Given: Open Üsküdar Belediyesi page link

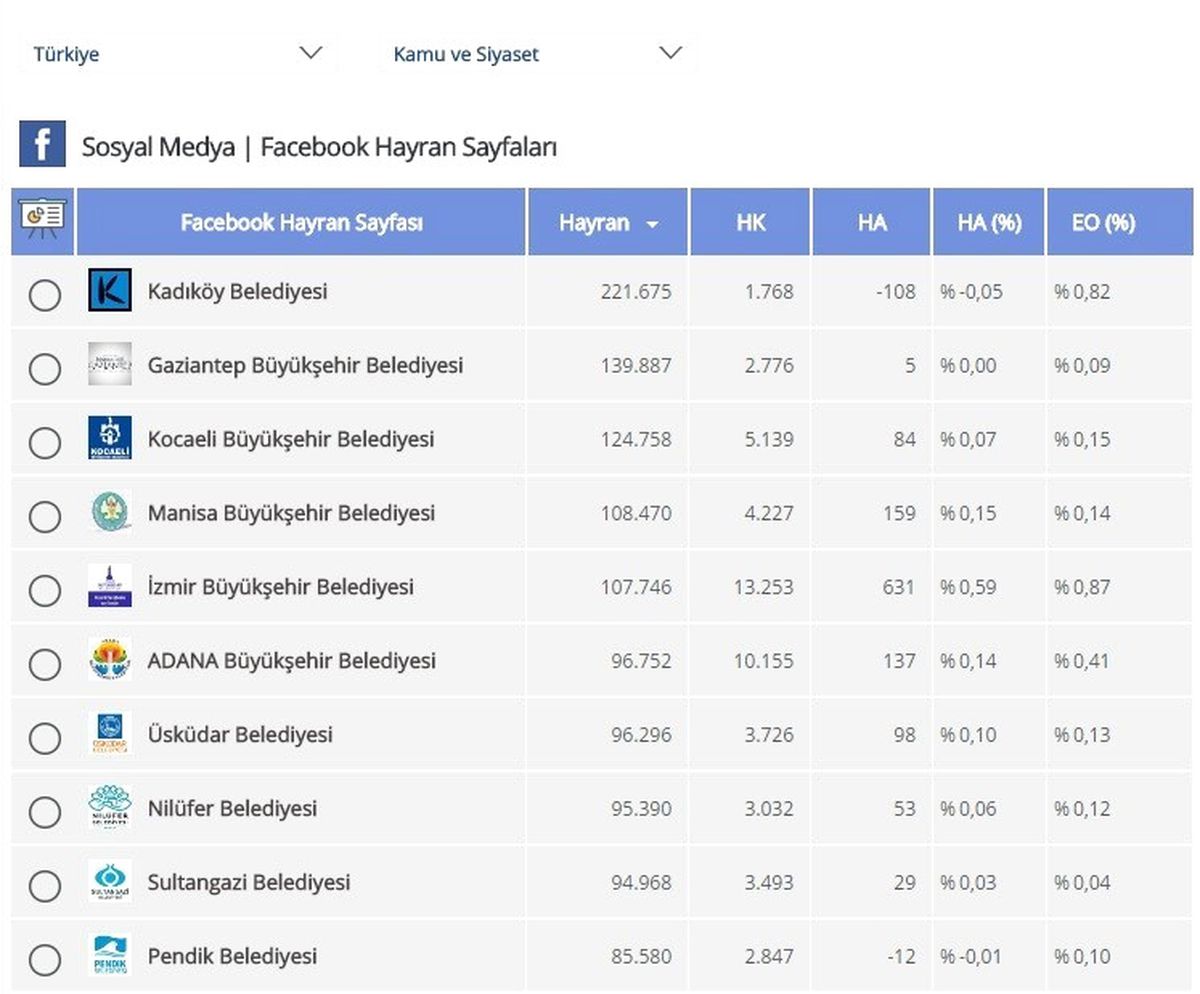Looking at the screenshot, I should [240, 735].
